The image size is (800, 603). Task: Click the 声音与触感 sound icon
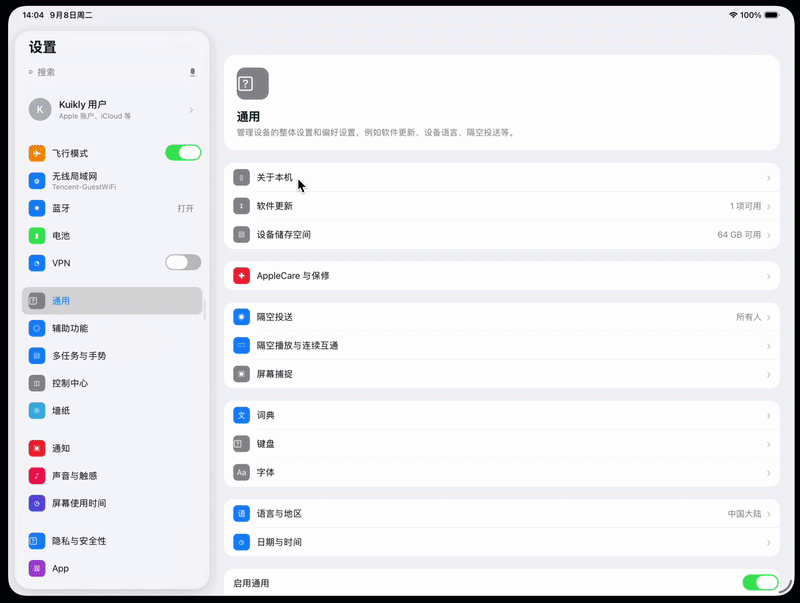37,476
